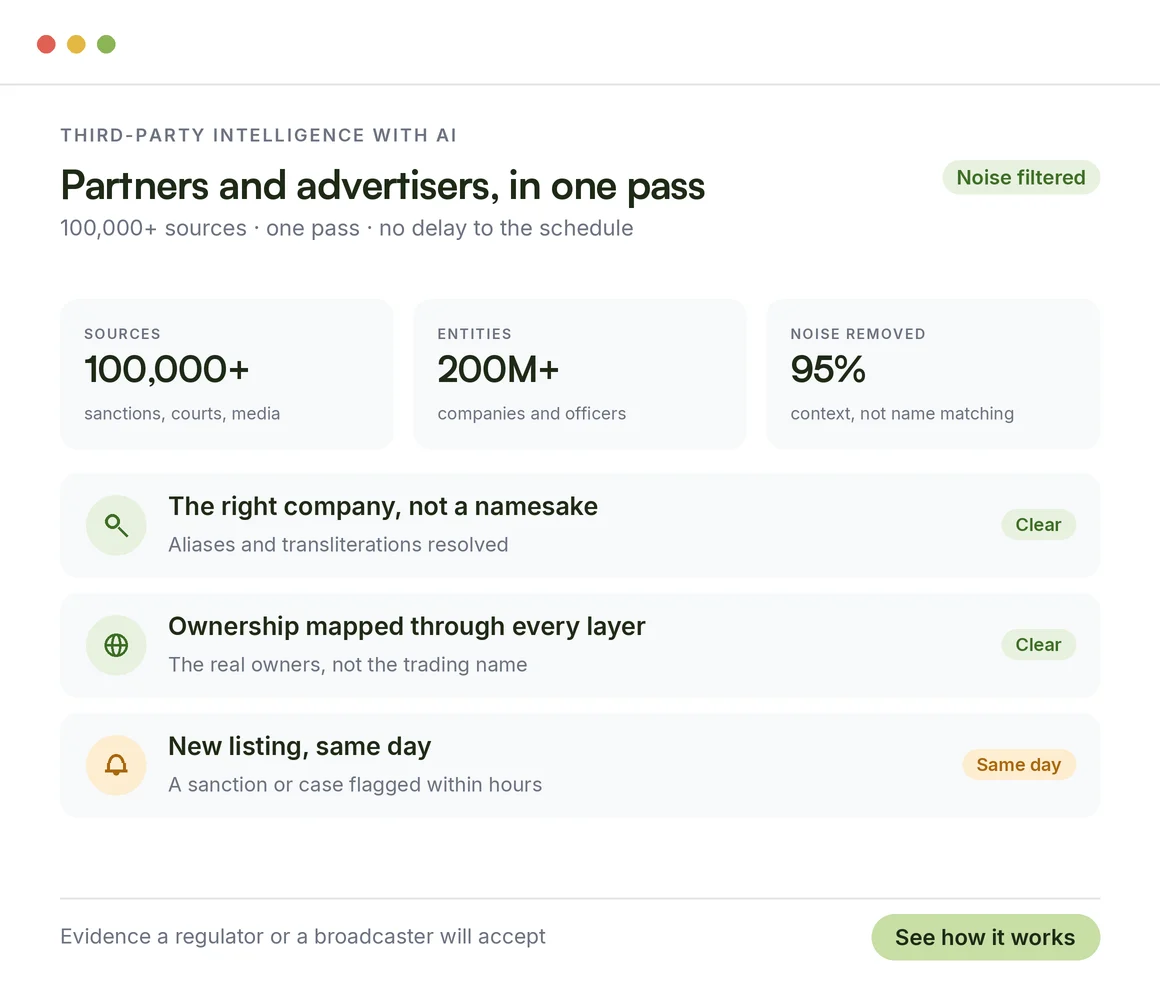Click the 'Partners and advertisers, in one pass' heading
Viewport: 1160px width, 1000px height.
click(382, 185)
